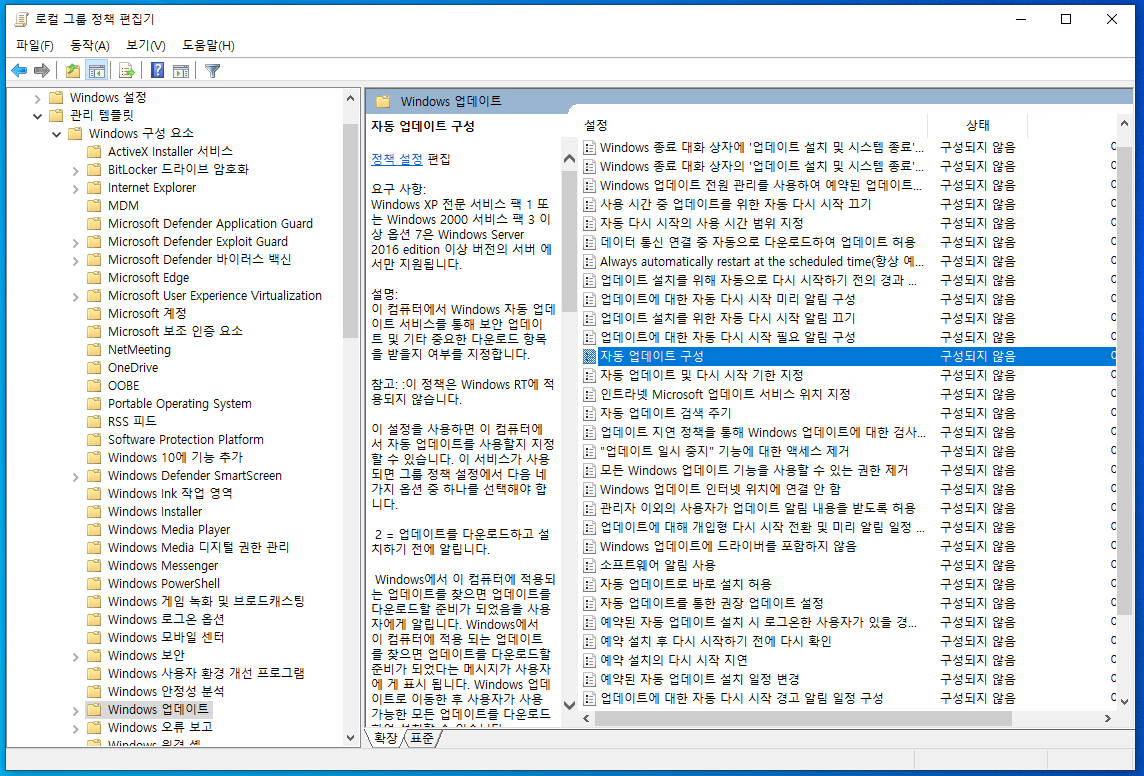
Task: Click the folder icon in Windows 업데이트 header
Action: (x=383, y=101)
